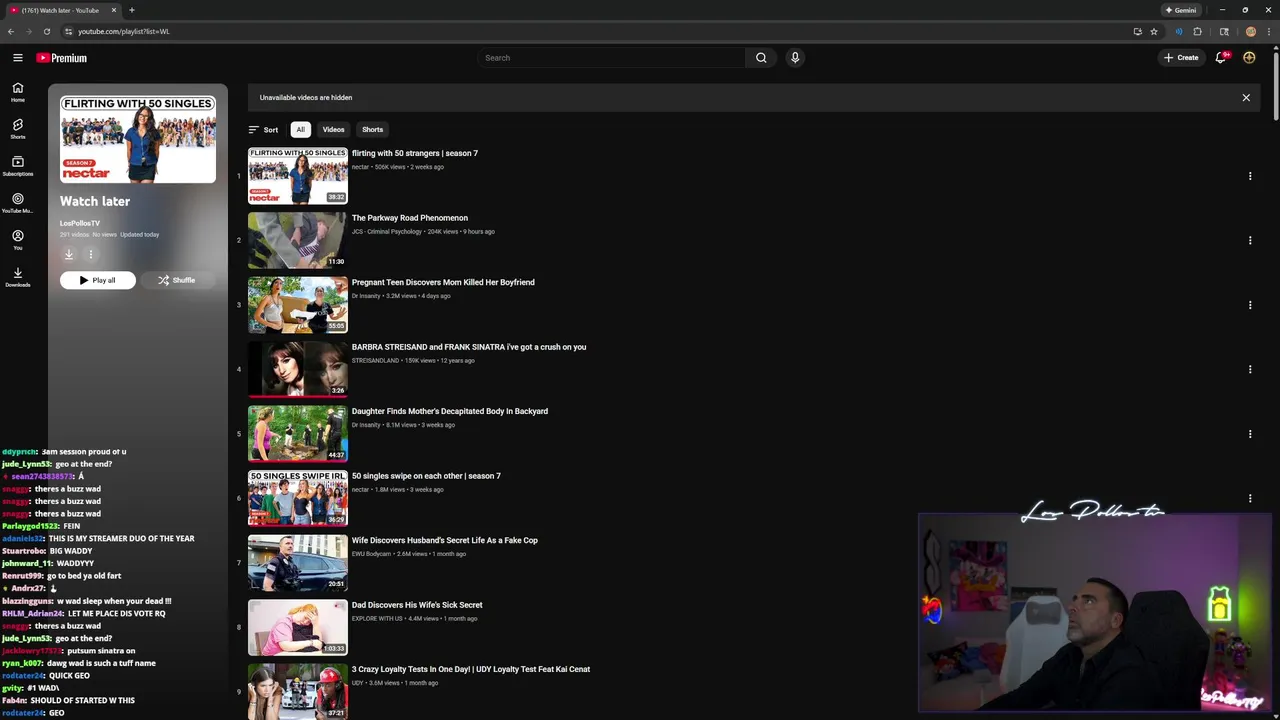Viewport: 1280px width, 720px height.
Task: Open the Sort dropdown
Action: [263, 130]
